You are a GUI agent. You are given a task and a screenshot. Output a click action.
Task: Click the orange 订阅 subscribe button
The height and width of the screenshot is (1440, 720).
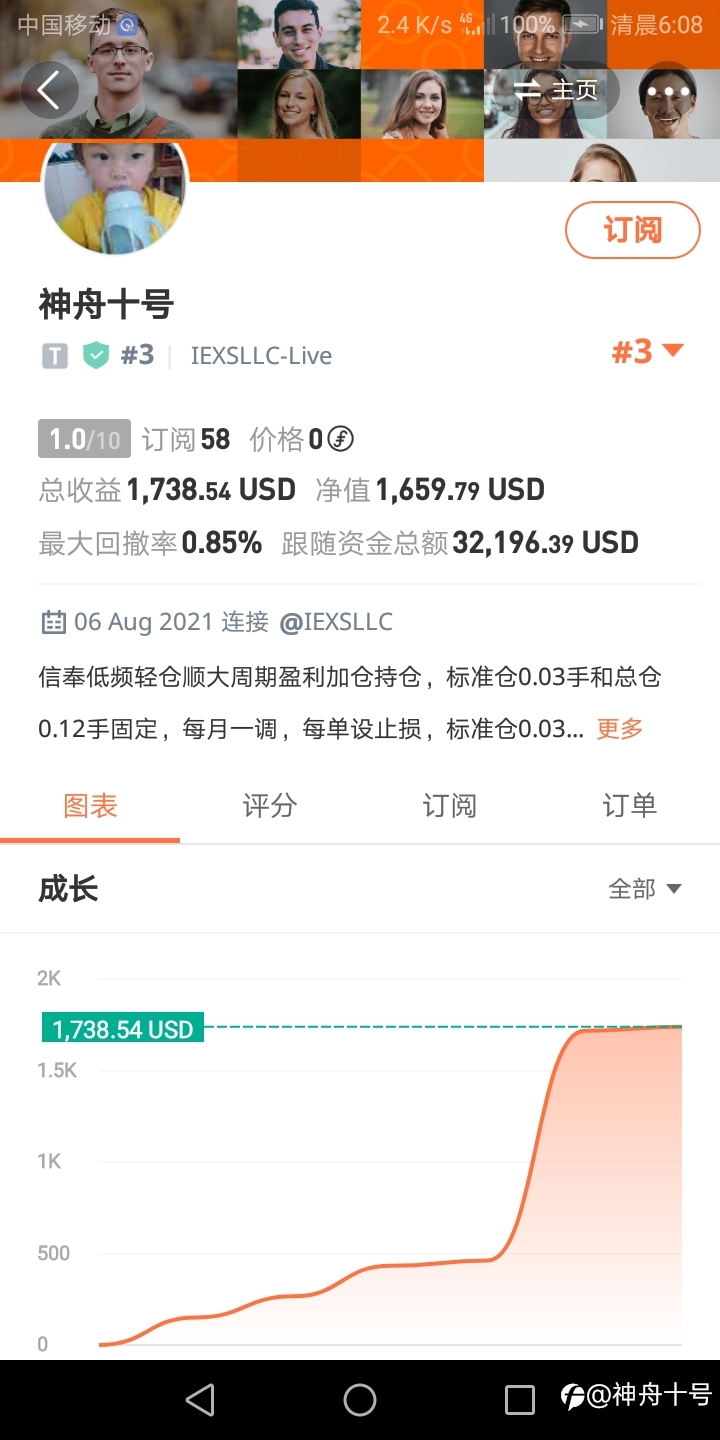click(x=633, y=230)
